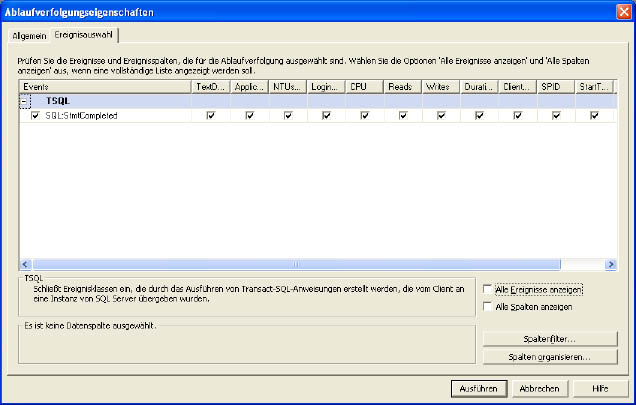This screenshot has width=636, height=405.
Task: Click the TextData column header
Action: [210, 87]
